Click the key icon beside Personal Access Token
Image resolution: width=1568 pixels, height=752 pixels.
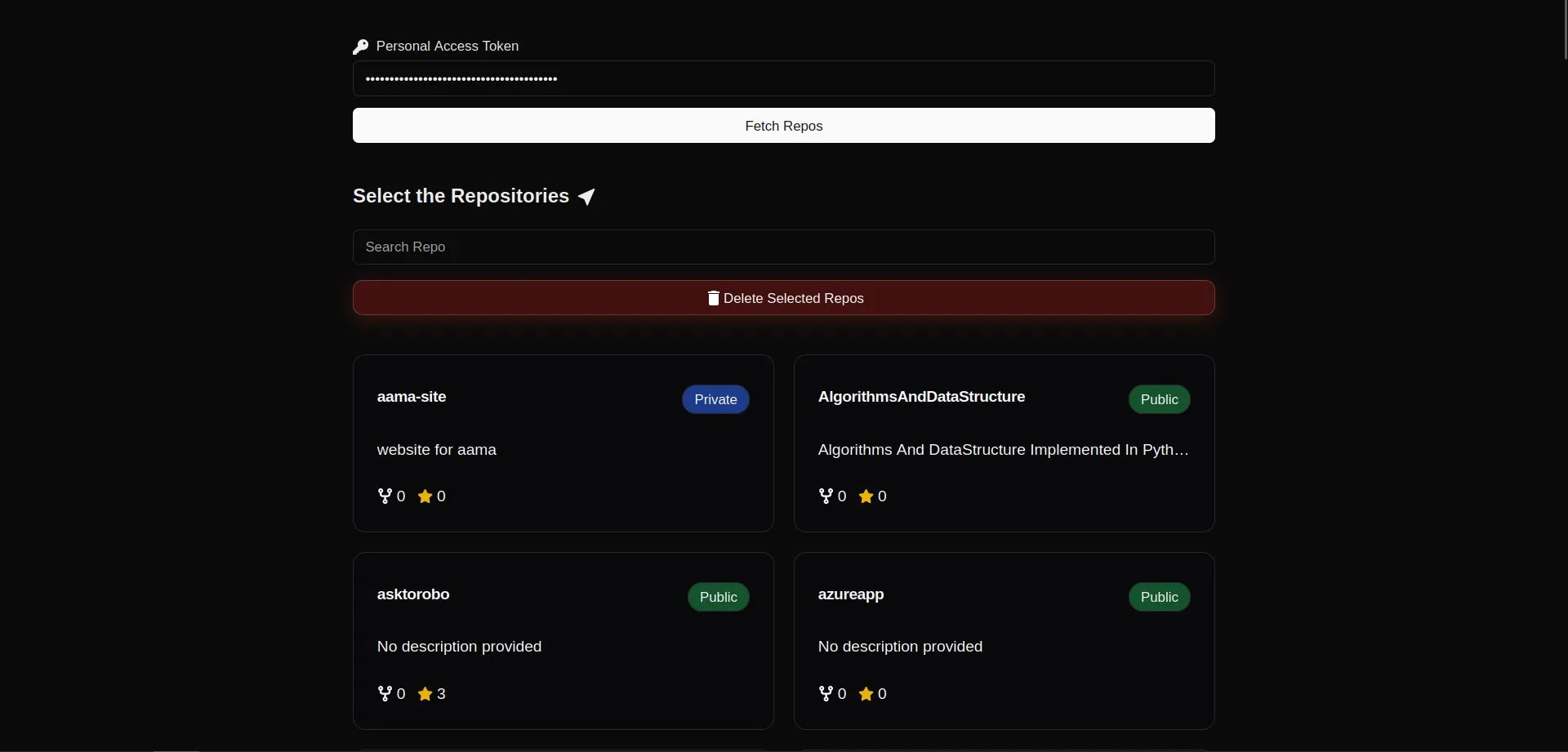click(360, 47)
